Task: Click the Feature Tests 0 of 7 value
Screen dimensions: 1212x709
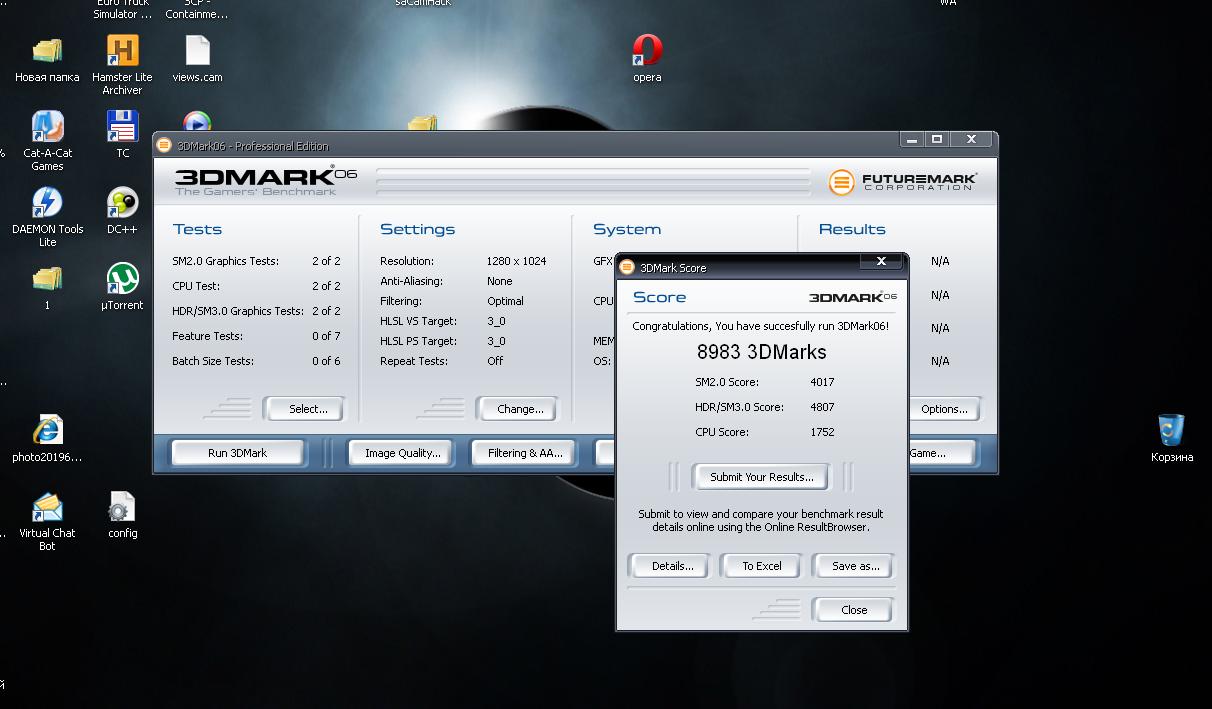Action: tap(326, 336)
